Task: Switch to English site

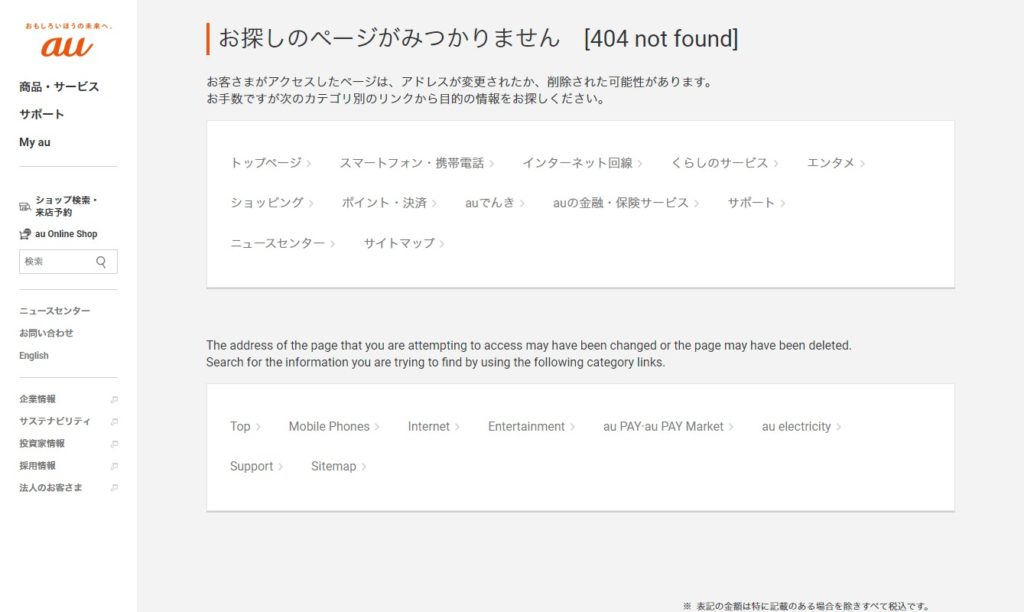Action: [x=33, y=355]
